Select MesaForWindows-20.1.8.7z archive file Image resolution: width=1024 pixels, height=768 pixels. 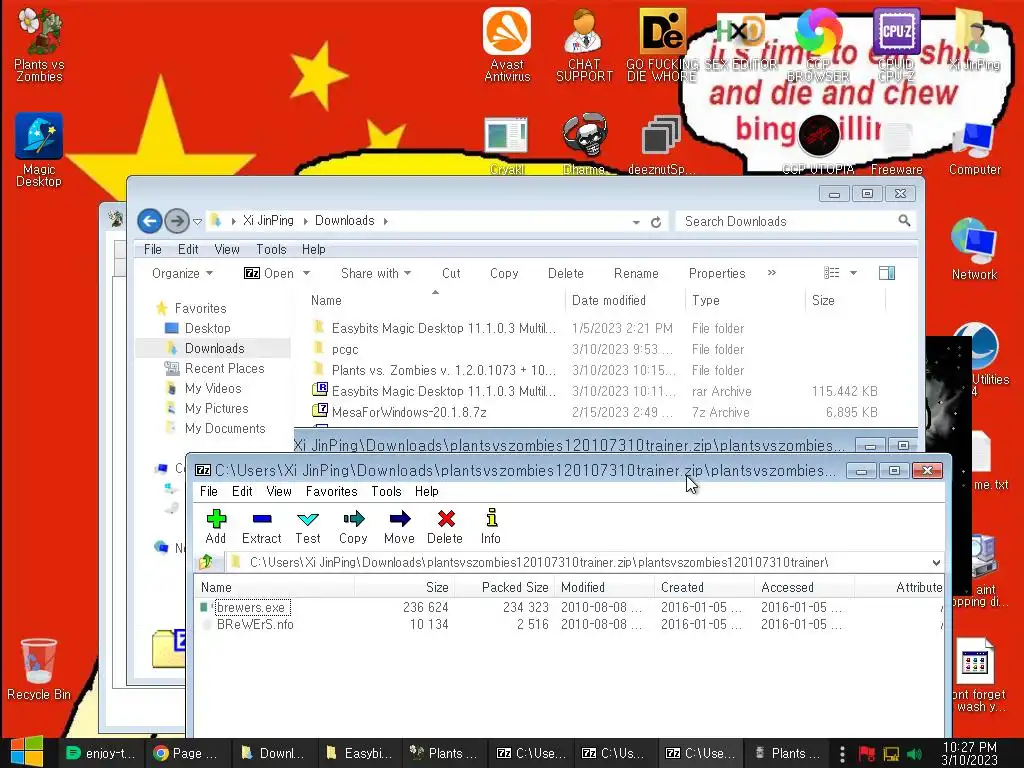click(x=409, y=412)
